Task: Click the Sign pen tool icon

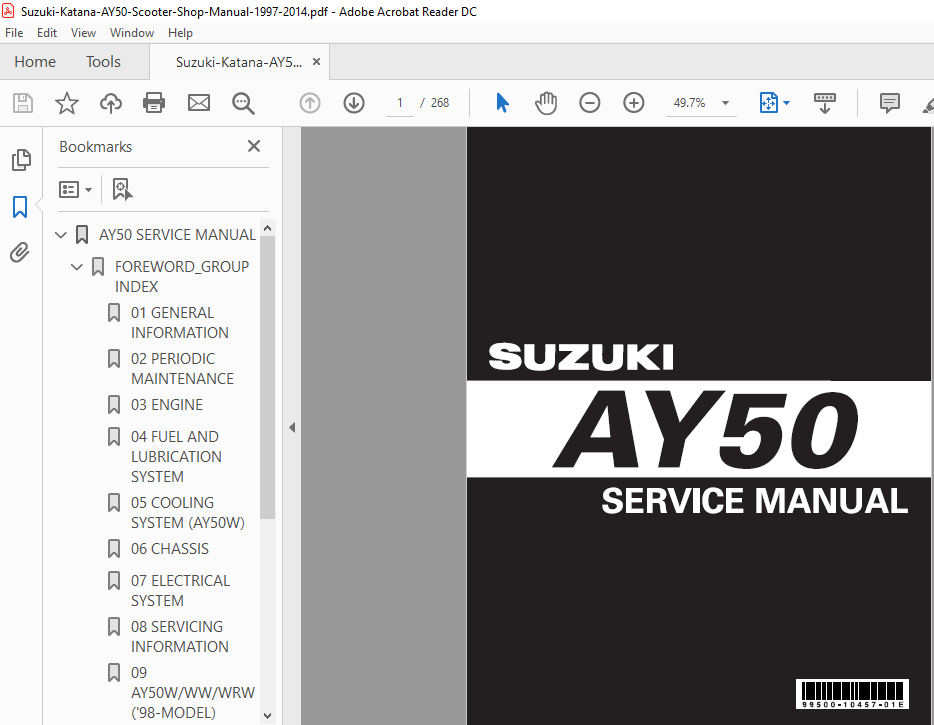Action: (928, 104)
